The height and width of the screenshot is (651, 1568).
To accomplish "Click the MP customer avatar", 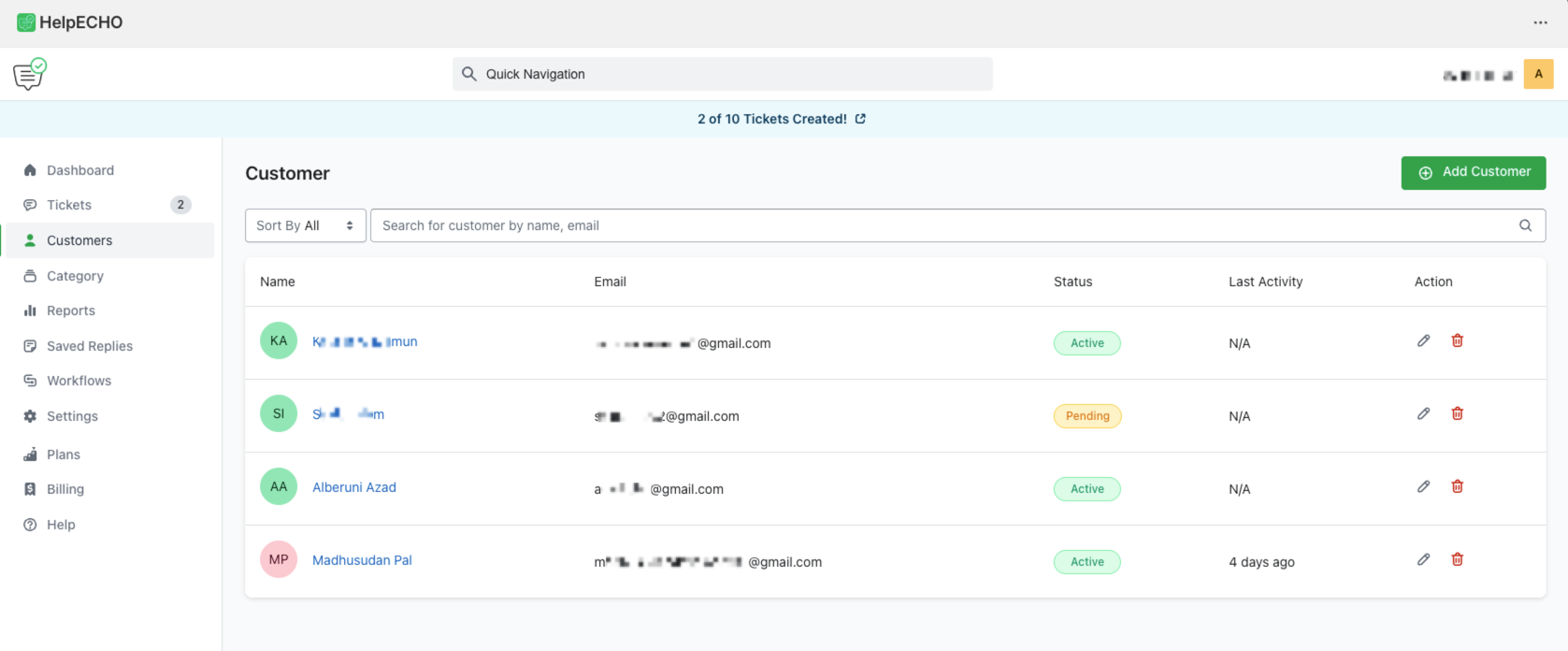I will coord(279,559).
